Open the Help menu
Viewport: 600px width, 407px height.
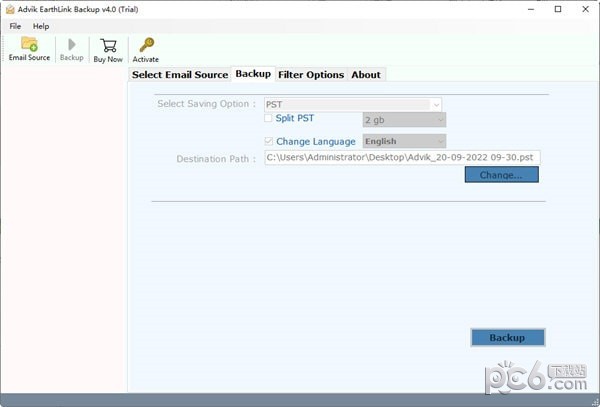click(41, 26)
